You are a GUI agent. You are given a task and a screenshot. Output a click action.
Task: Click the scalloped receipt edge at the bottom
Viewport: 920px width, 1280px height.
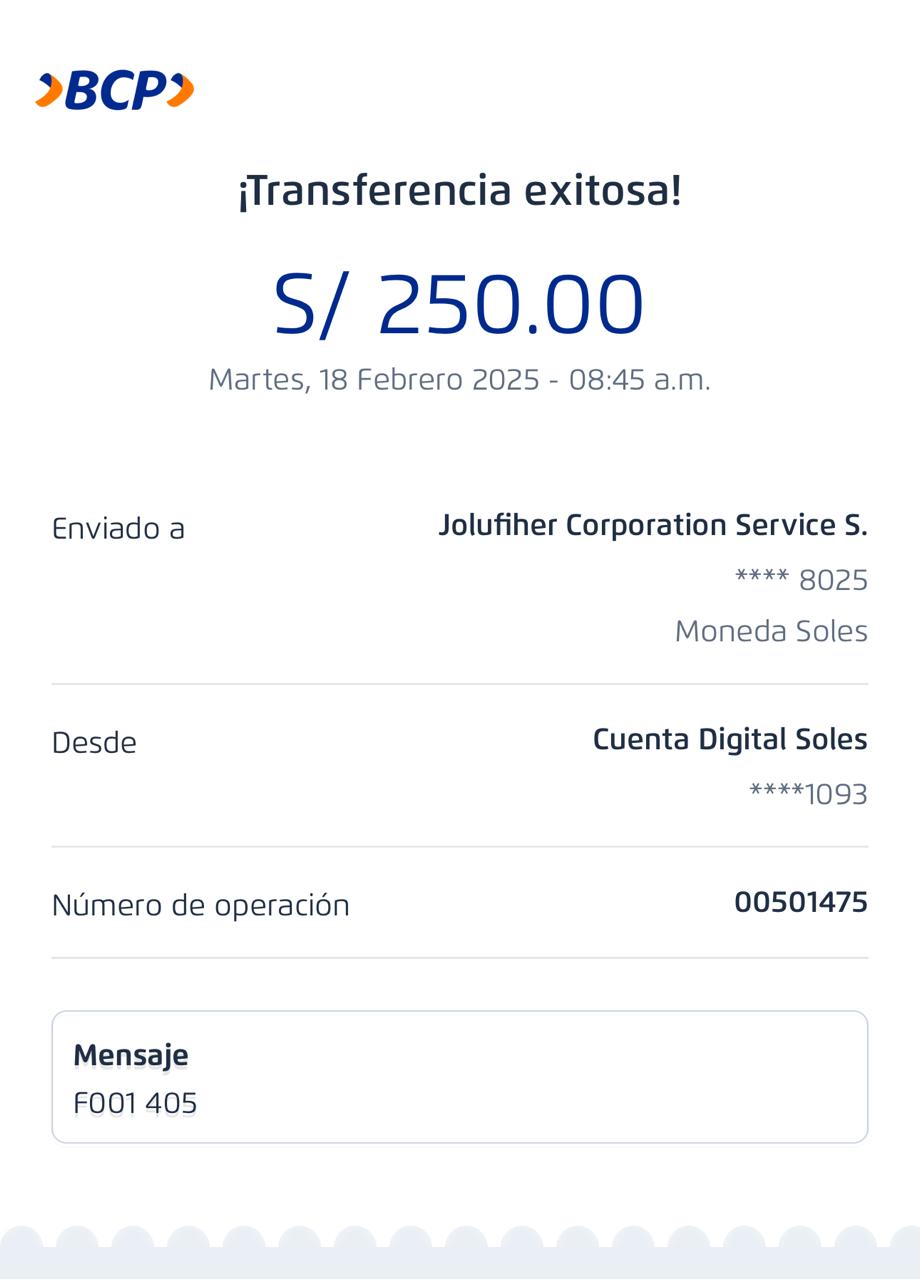click(460, 1250)
